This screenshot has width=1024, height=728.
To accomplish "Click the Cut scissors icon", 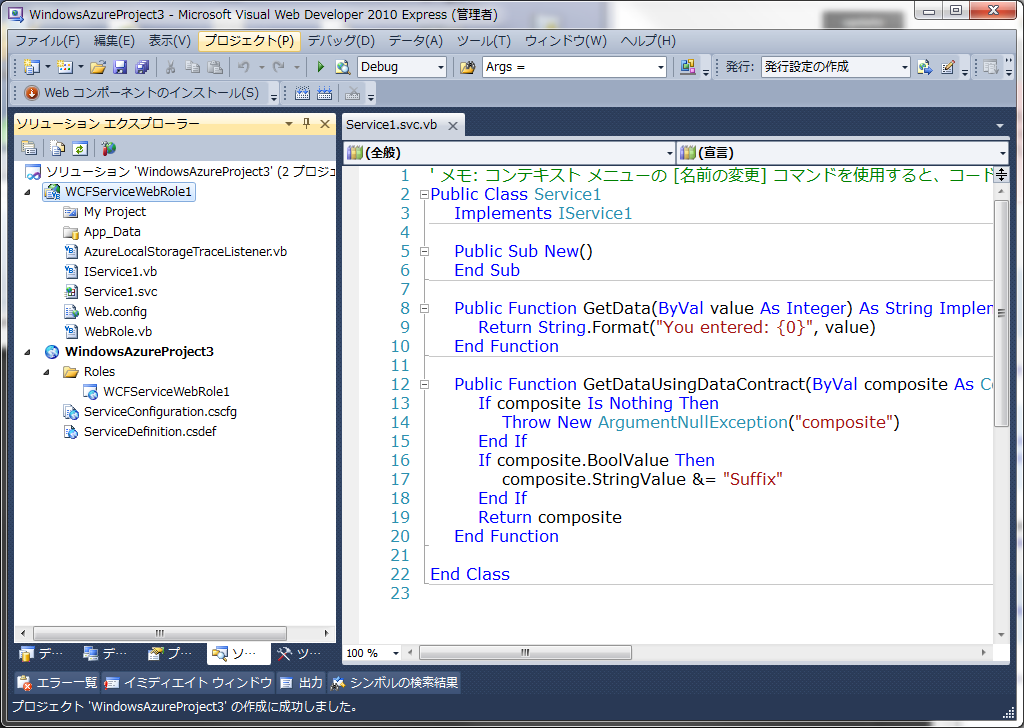I will click(x=170, y=67).
